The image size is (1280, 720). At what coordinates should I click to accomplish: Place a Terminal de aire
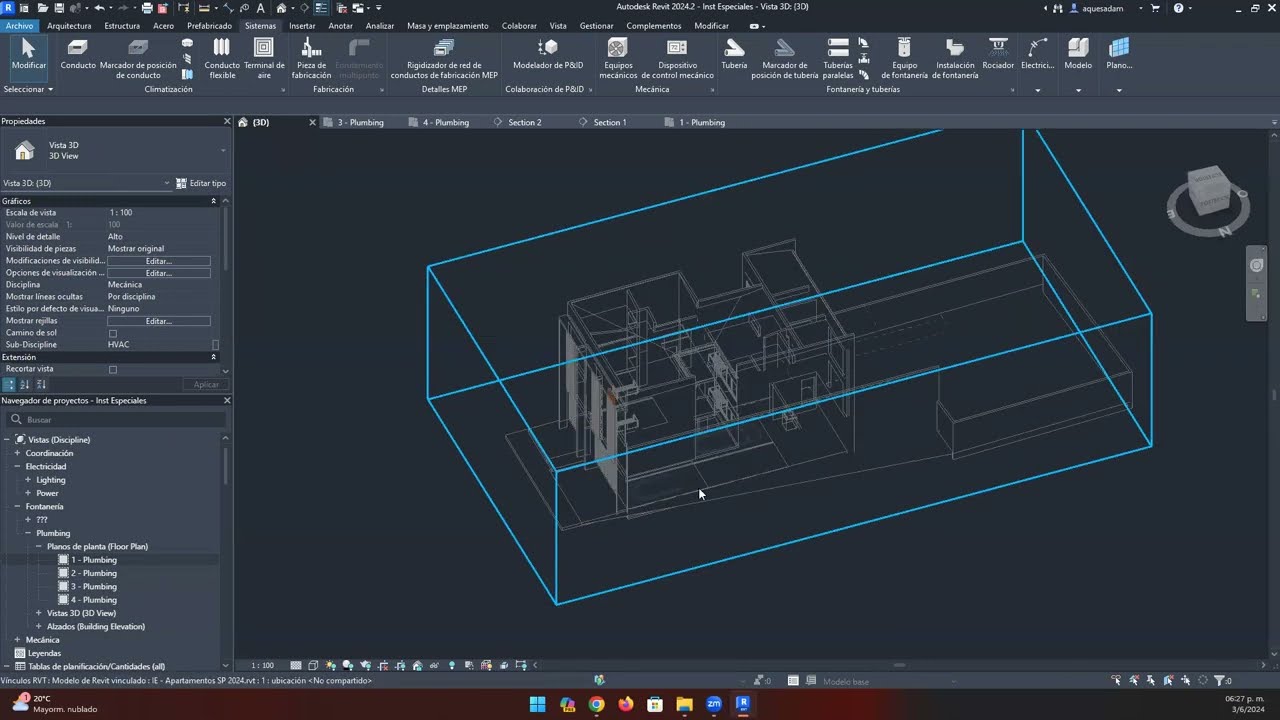click(264, 58)
